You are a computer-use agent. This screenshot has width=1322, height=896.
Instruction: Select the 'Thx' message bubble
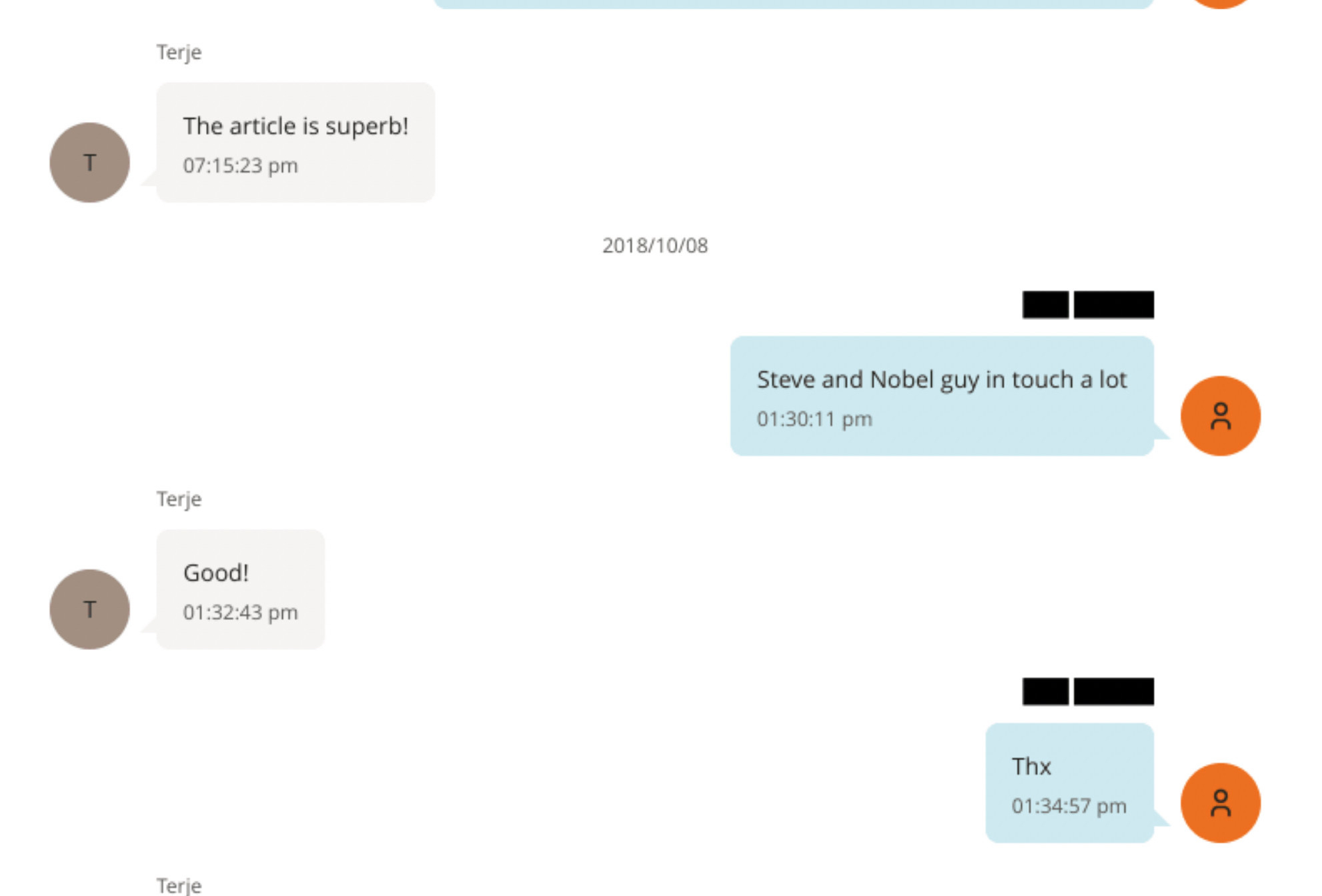[1069, 783]
